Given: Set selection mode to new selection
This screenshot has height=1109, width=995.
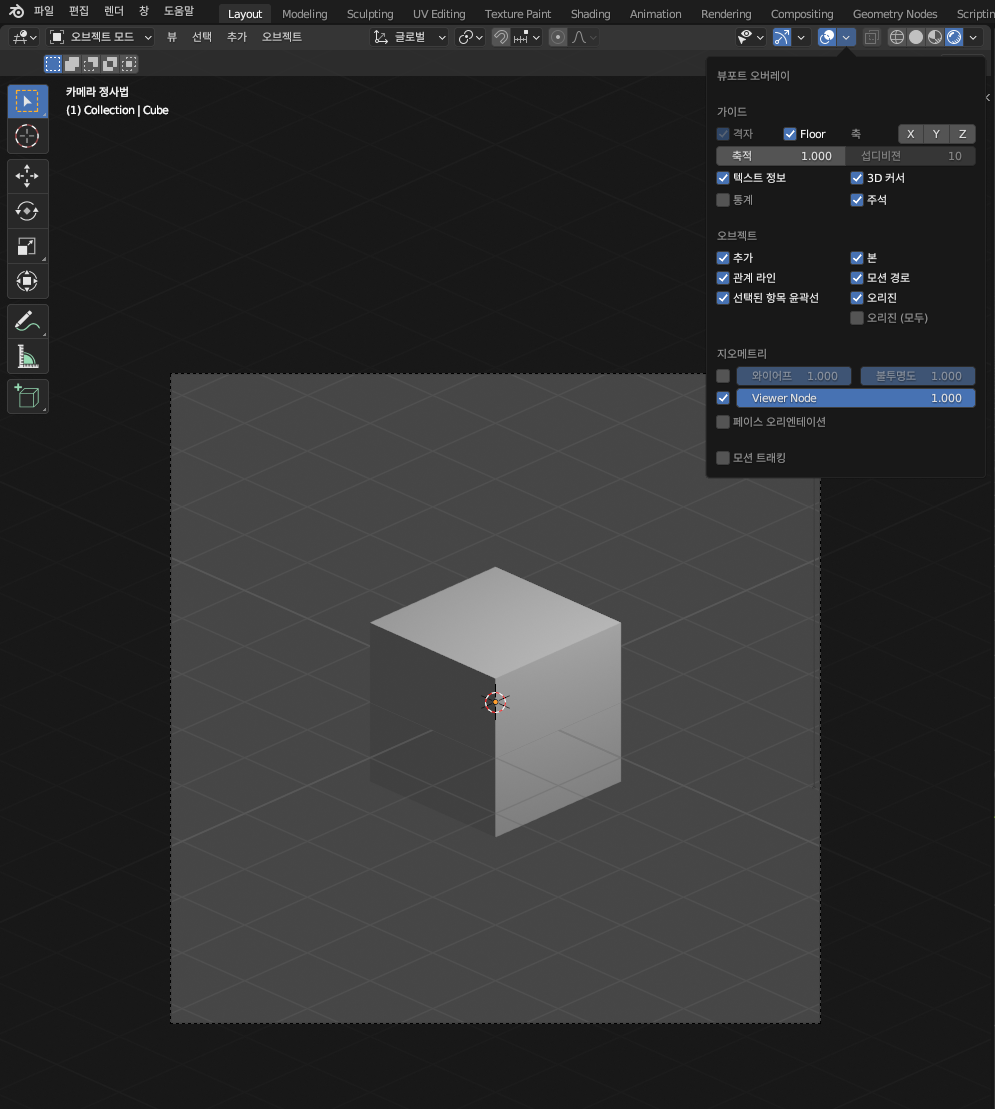Looking at the screenshot, I should [x=53, y=64].
